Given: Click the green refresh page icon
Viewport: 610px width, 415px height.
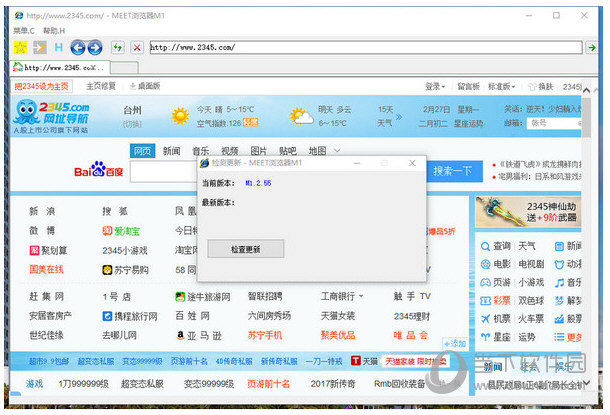Looking at the screenshot, I should pos(116,47).
